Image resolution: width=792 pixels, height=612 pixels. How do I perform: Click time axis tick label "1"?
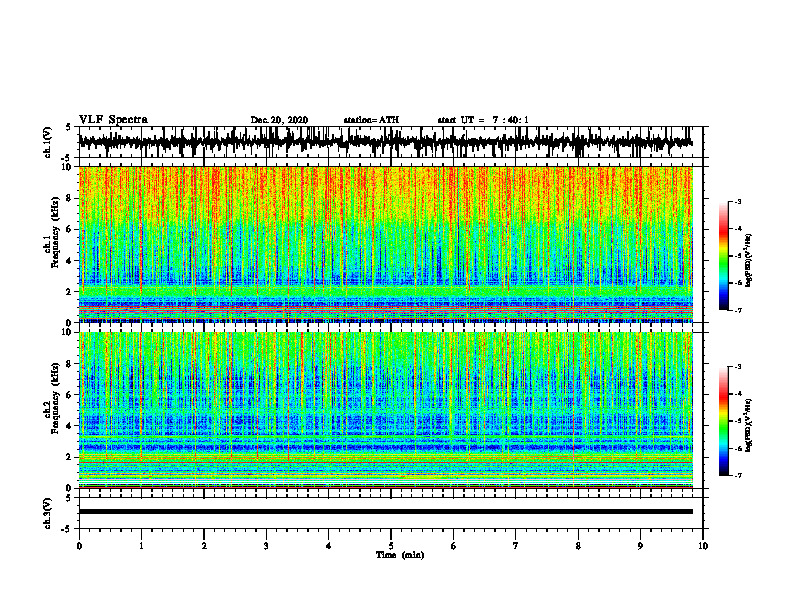pos(141,546)
